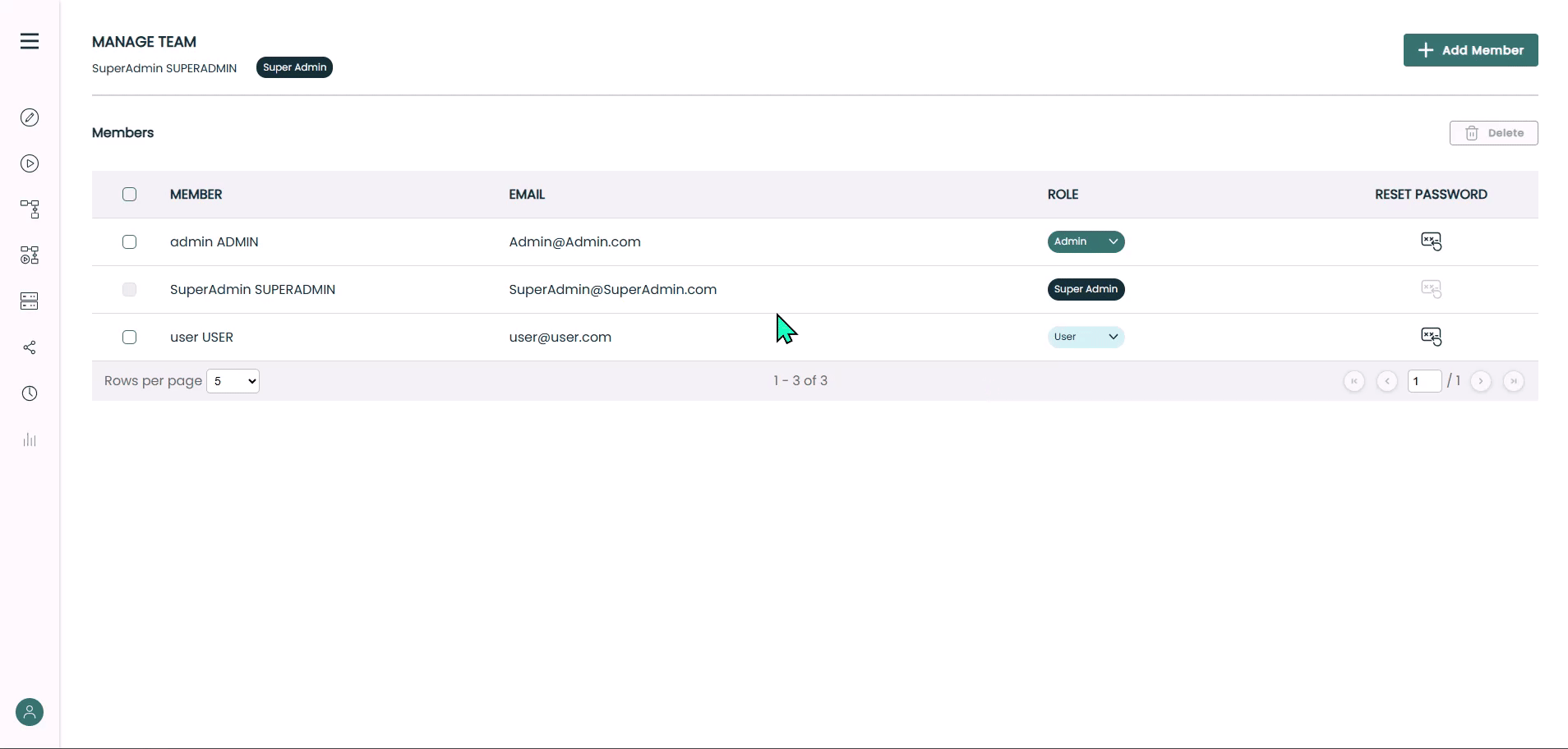The image size is (1568, 749).
Task: Go to next page of members
Action: coord(1481,381)
